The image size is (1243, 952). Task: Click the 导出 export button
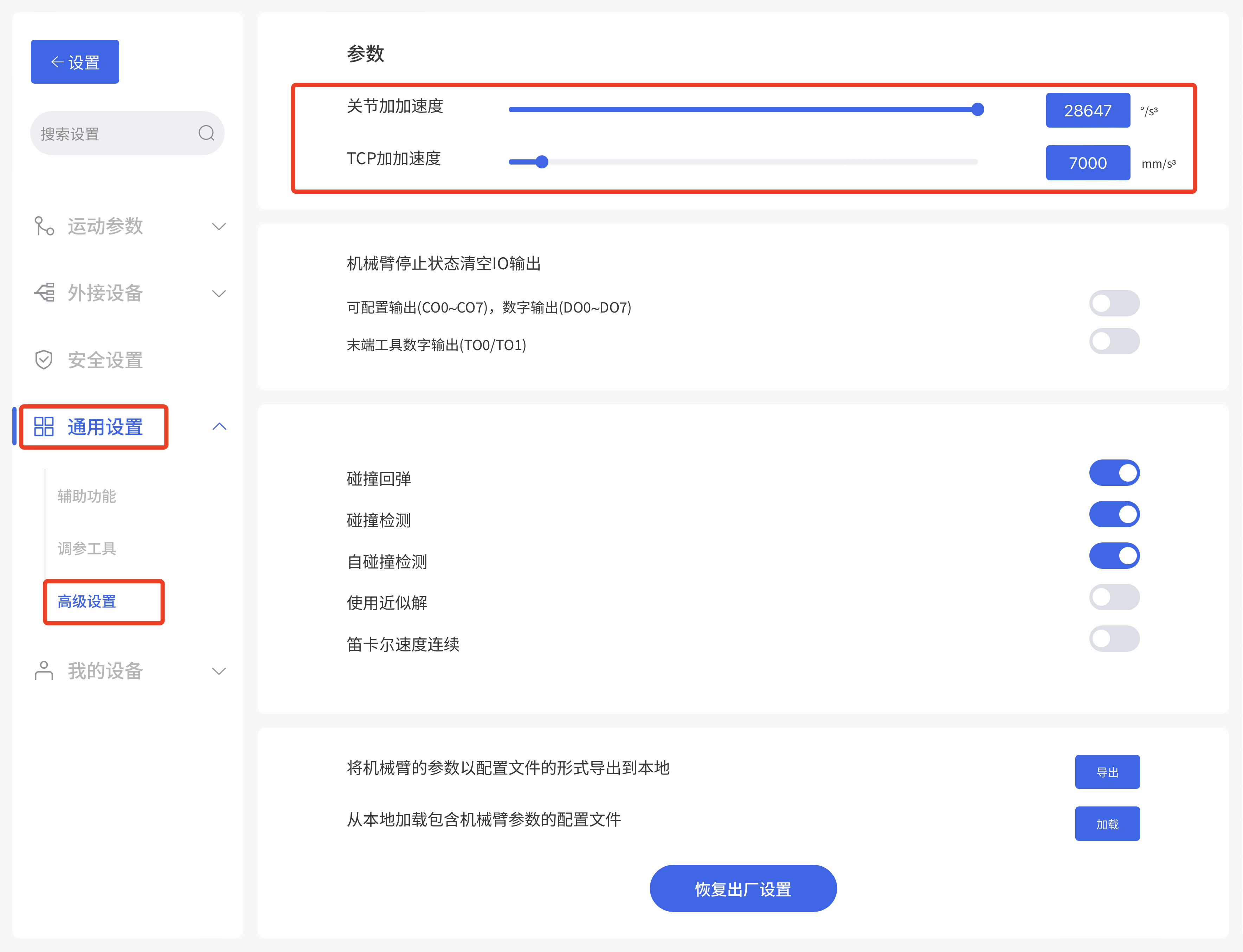[x=1107, y=771]
